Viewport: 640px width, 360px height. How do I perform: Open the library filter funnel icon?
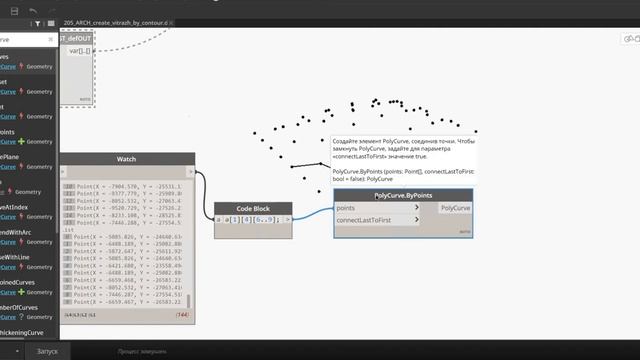(38, 24)
